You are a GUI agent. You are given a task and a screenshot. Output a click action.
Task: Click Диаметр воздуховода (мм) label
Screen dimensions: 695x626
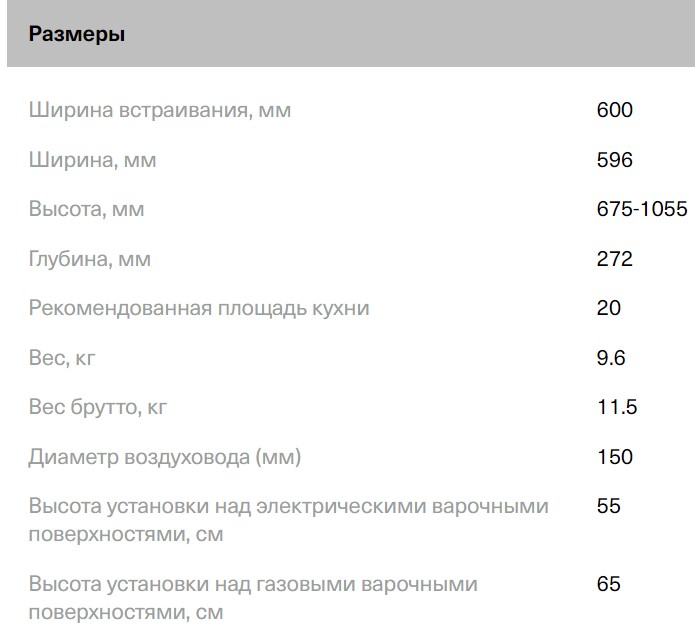tap(165, 457)
